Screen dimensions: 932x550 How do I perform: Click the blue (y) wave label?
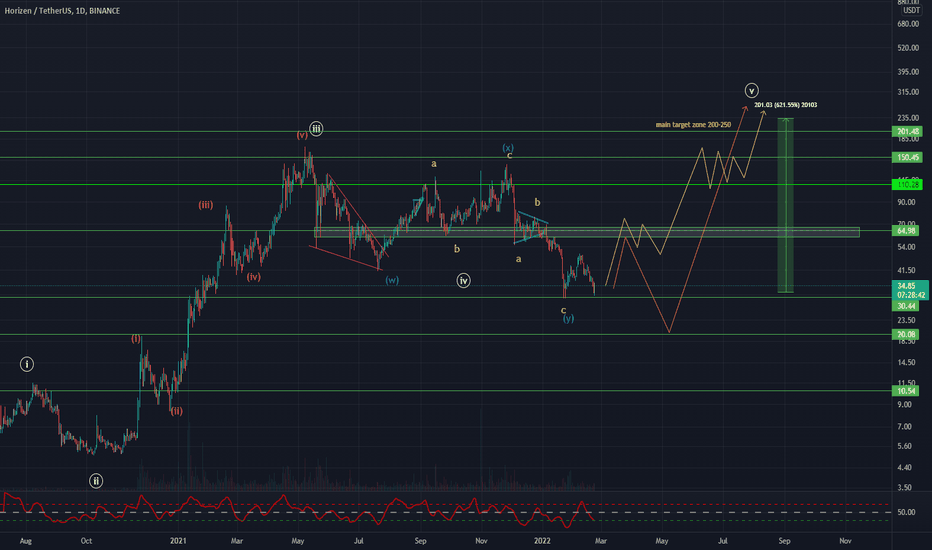569,319
